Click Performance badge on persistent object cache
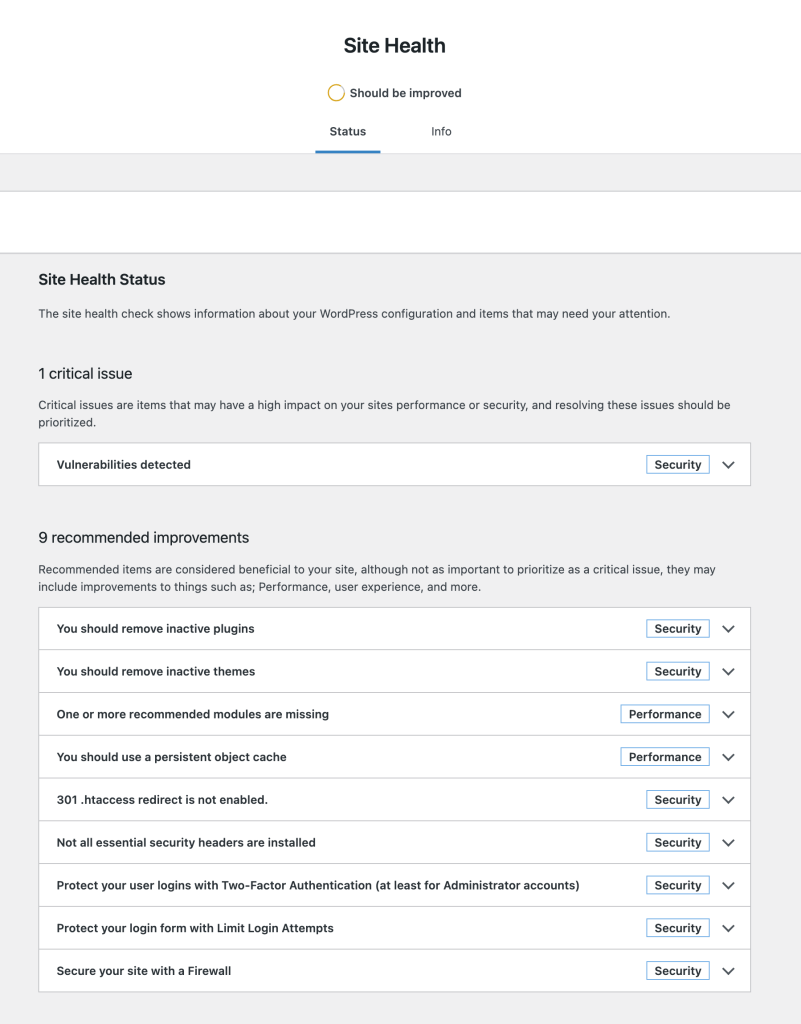801x1024 pixels. point(665,757)
